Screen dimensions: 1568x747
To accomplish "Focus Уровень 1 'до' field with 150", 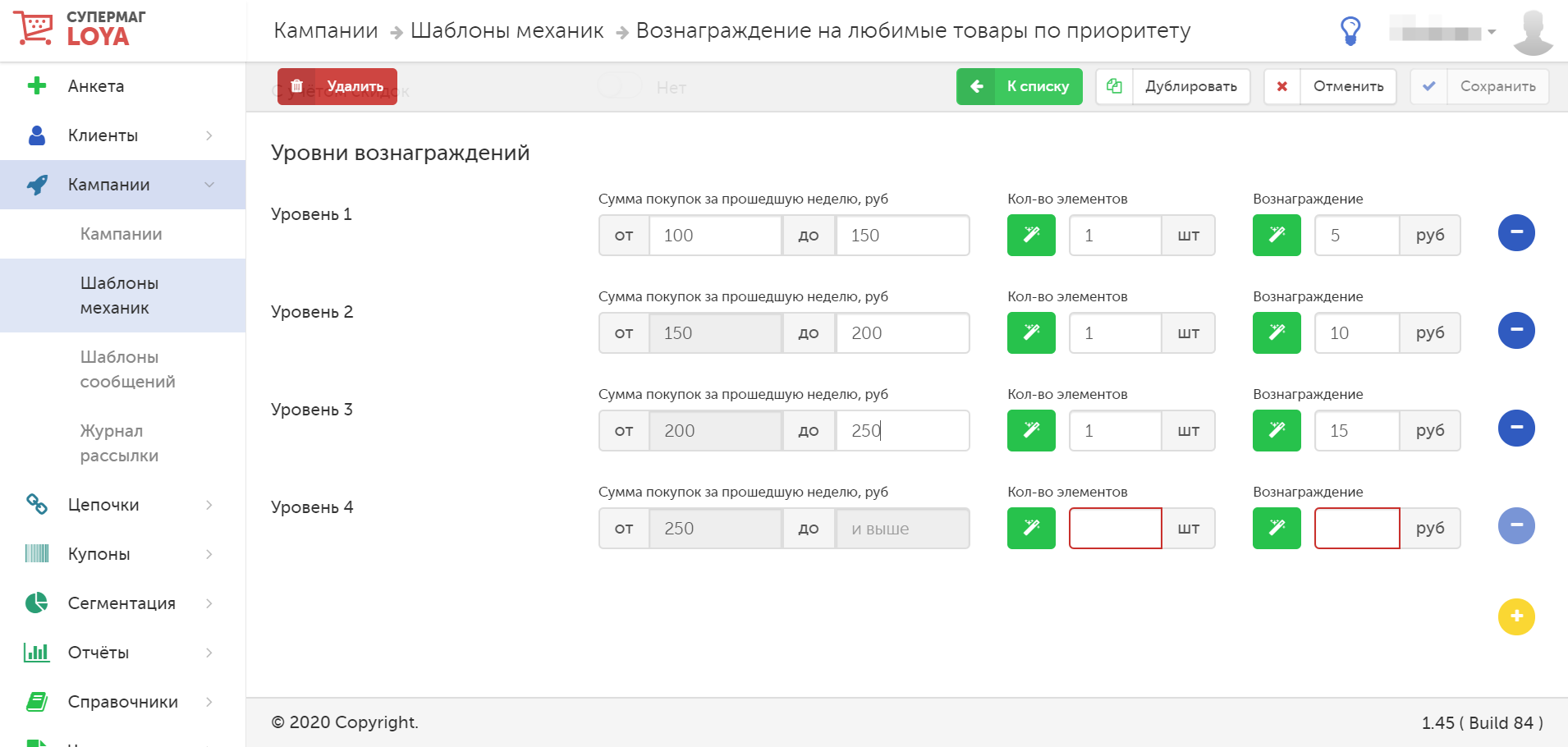I will (x=902, y=236).
